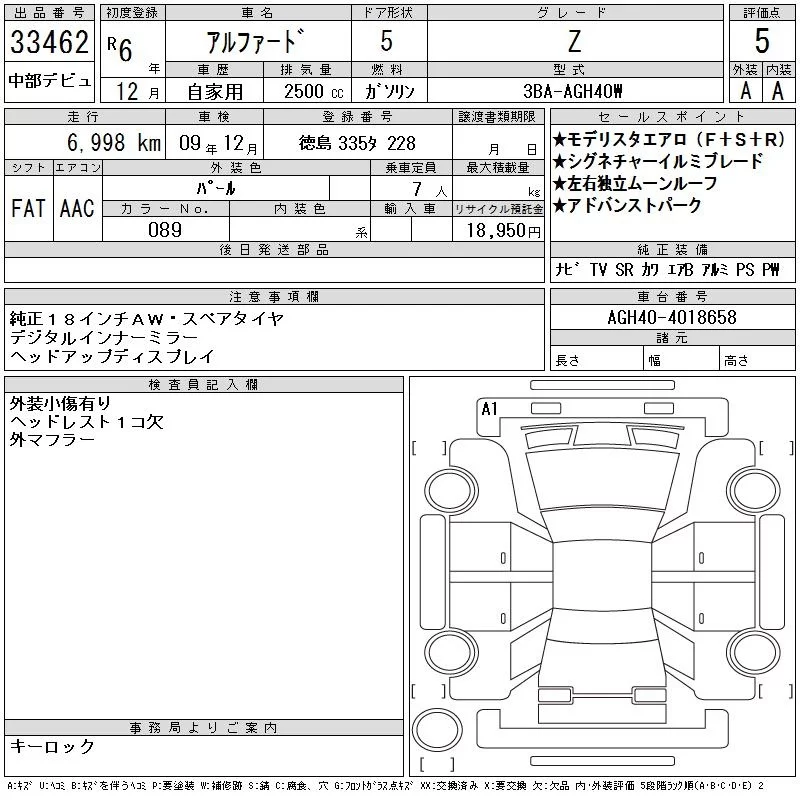Click the 検査員記入欄 section header
The height and width of the screenshot is (800, 800).
coord(203,385)
